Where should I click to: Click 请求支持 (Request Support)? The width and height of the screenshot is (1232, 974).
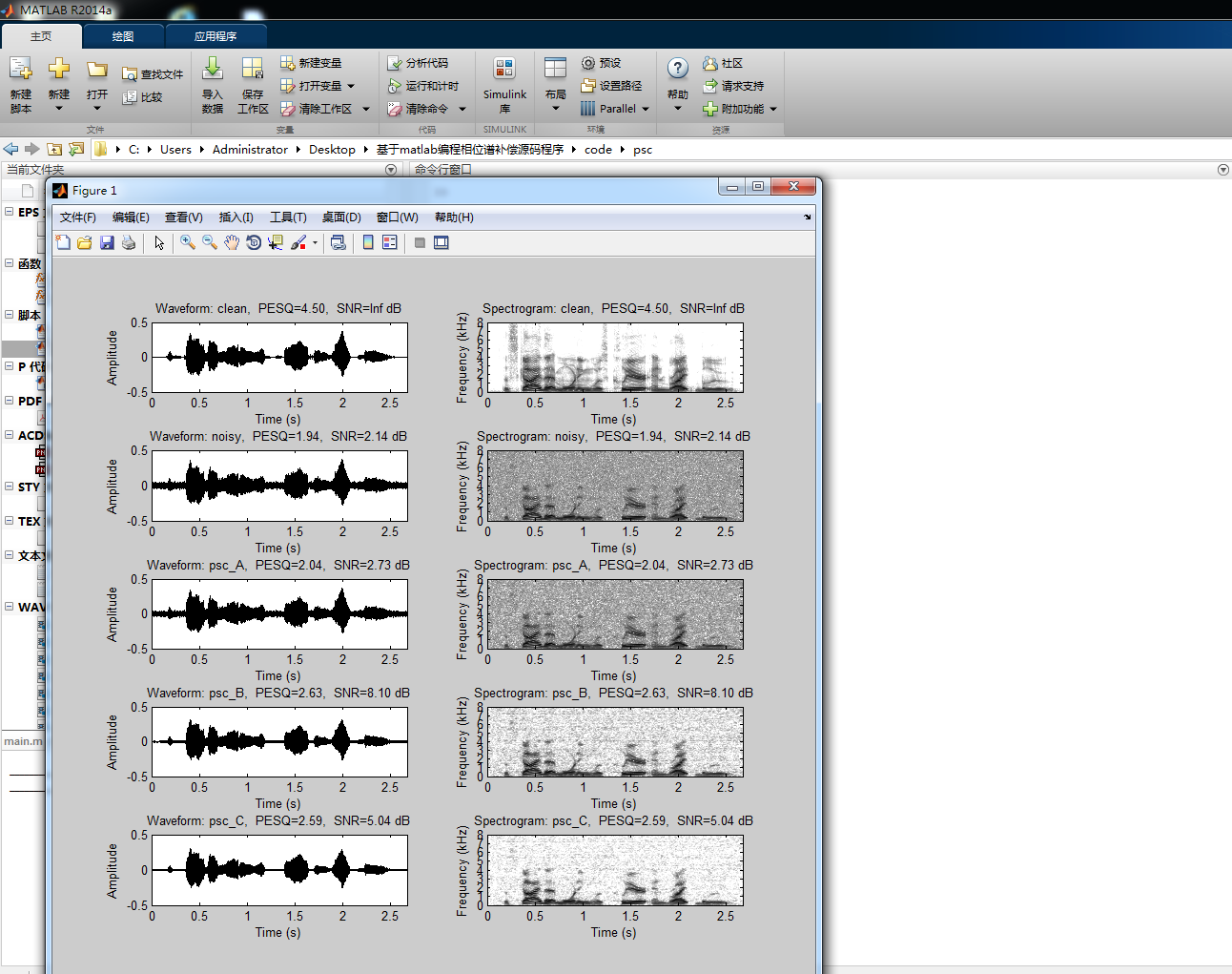pyautogui.click(x=733, y=85)
